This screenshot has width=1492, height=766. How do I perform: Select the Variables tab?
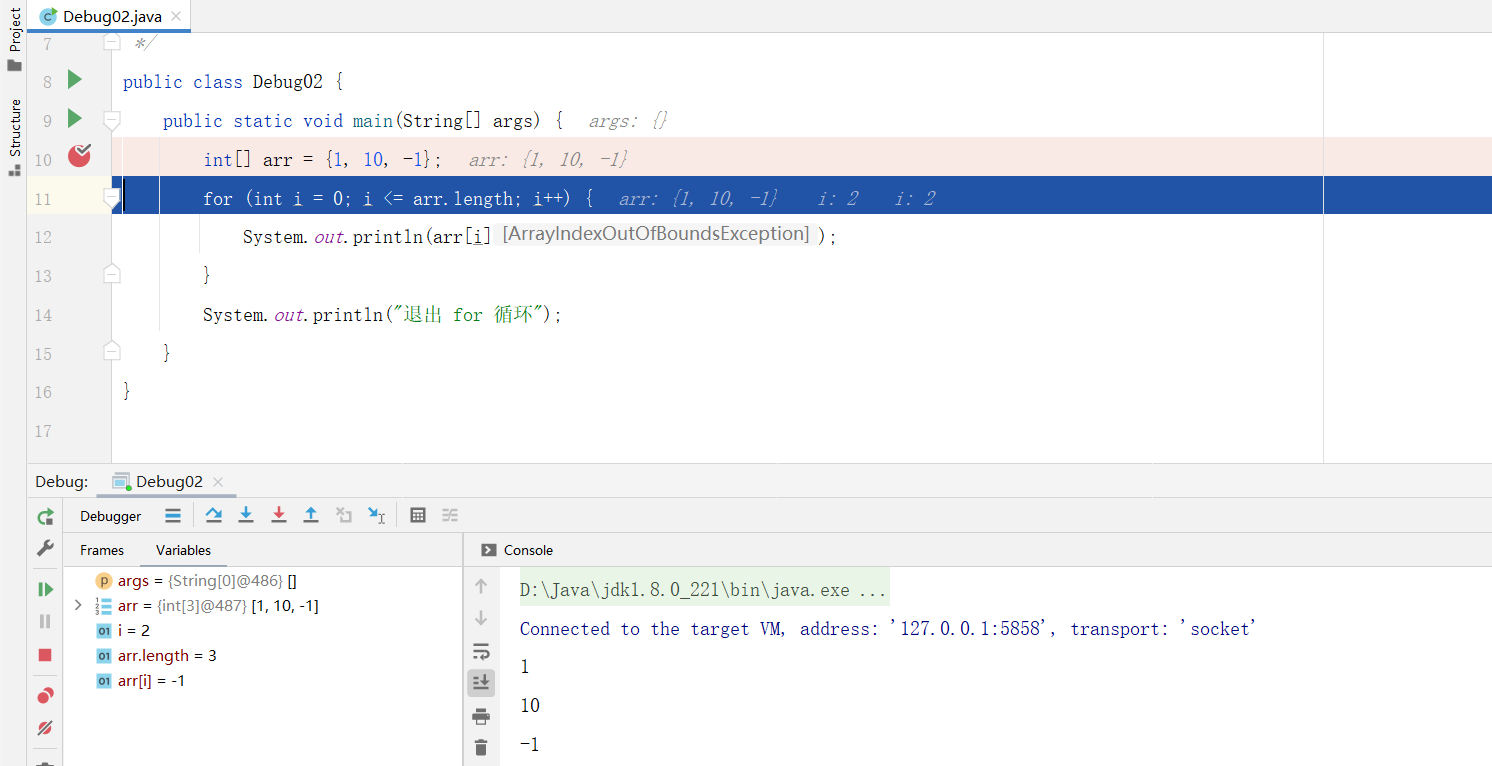[x=183, y=550]
